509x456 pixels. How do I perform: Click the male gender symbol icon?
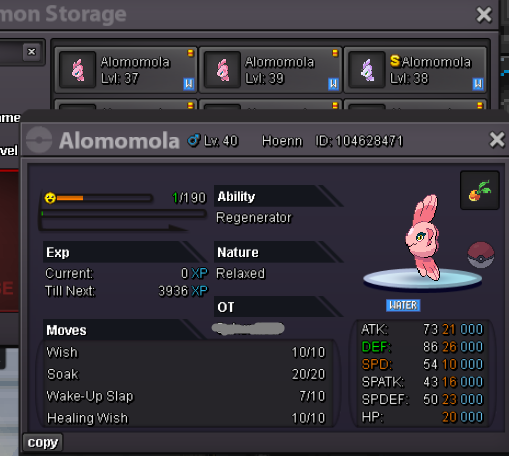(x=194, y=140)
